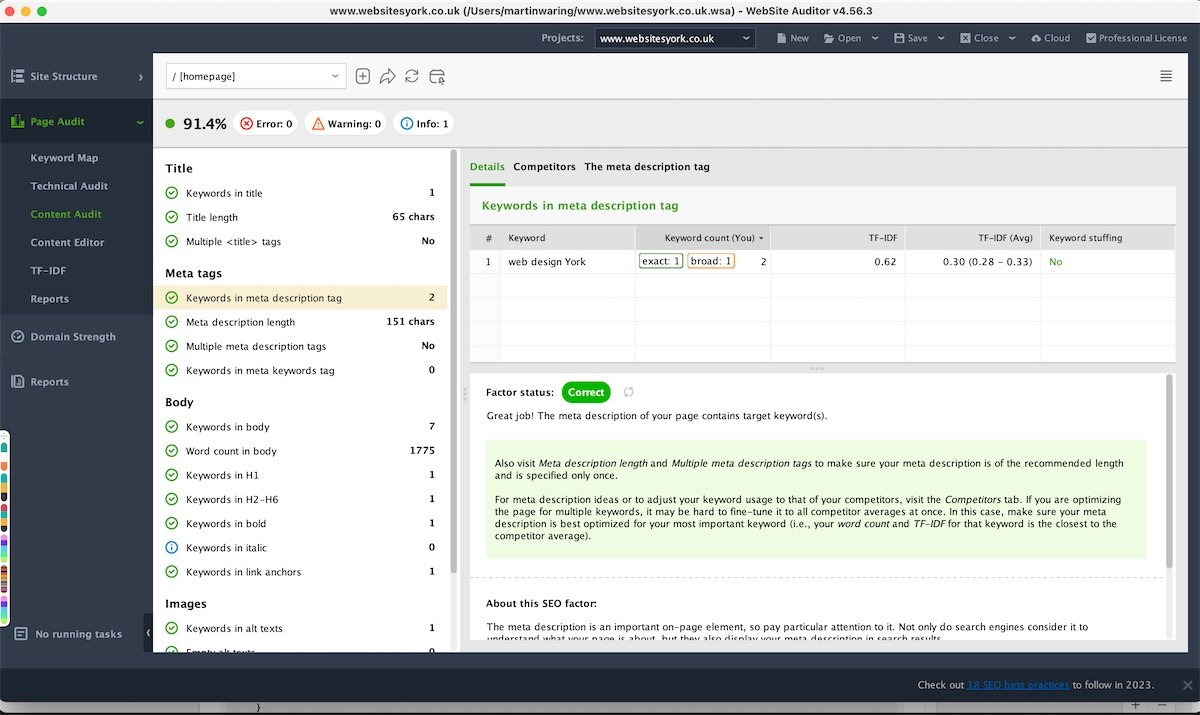1200x715 pixels.
Task: Select Keywords in meta description tag row
Action: point(300,298)
